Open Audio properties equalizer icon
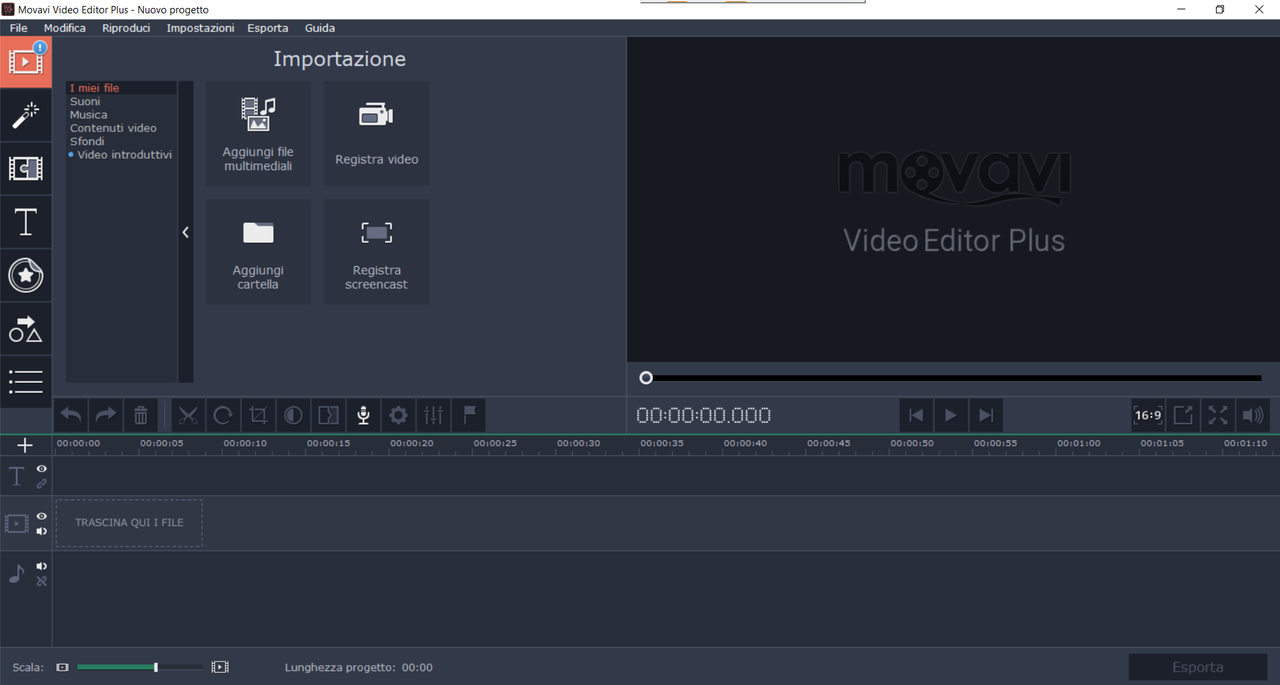Screen dimensions: 1280x685 (433, 415)
